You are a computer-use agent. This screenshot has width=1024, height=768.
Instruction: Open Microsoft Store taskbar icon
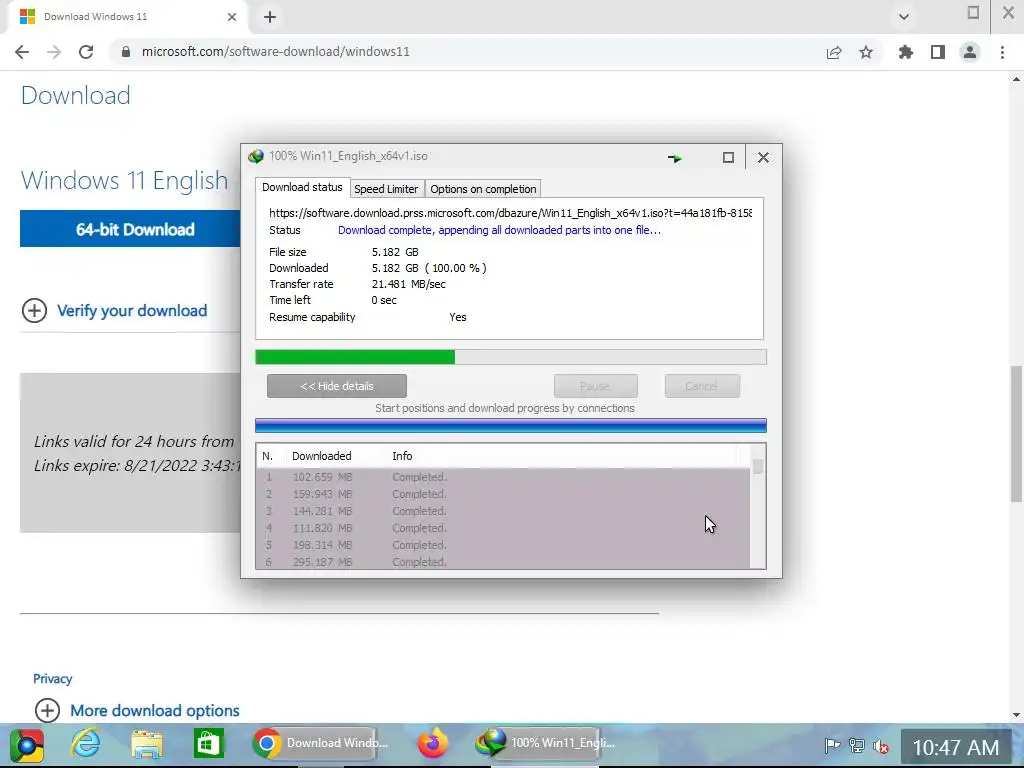point(208,743)
